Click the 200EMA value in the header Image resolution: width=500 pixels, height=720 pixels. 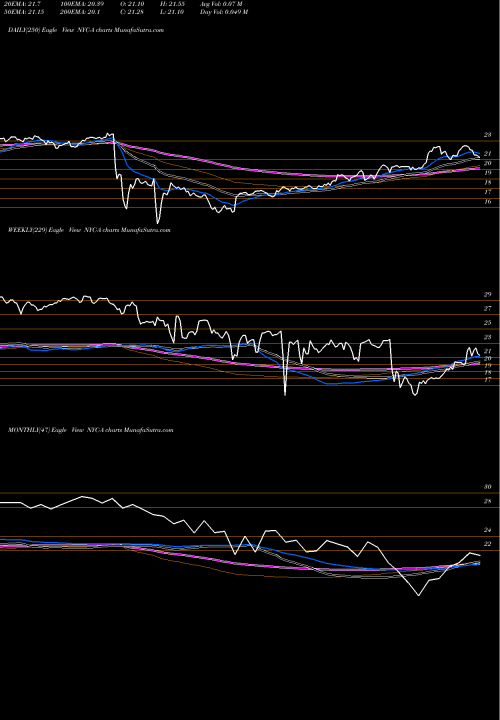pyautogui.click(x=80, y=12)
